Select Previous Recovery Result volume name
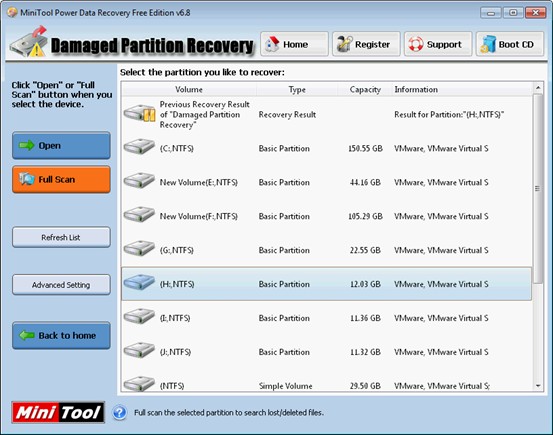 205,114
